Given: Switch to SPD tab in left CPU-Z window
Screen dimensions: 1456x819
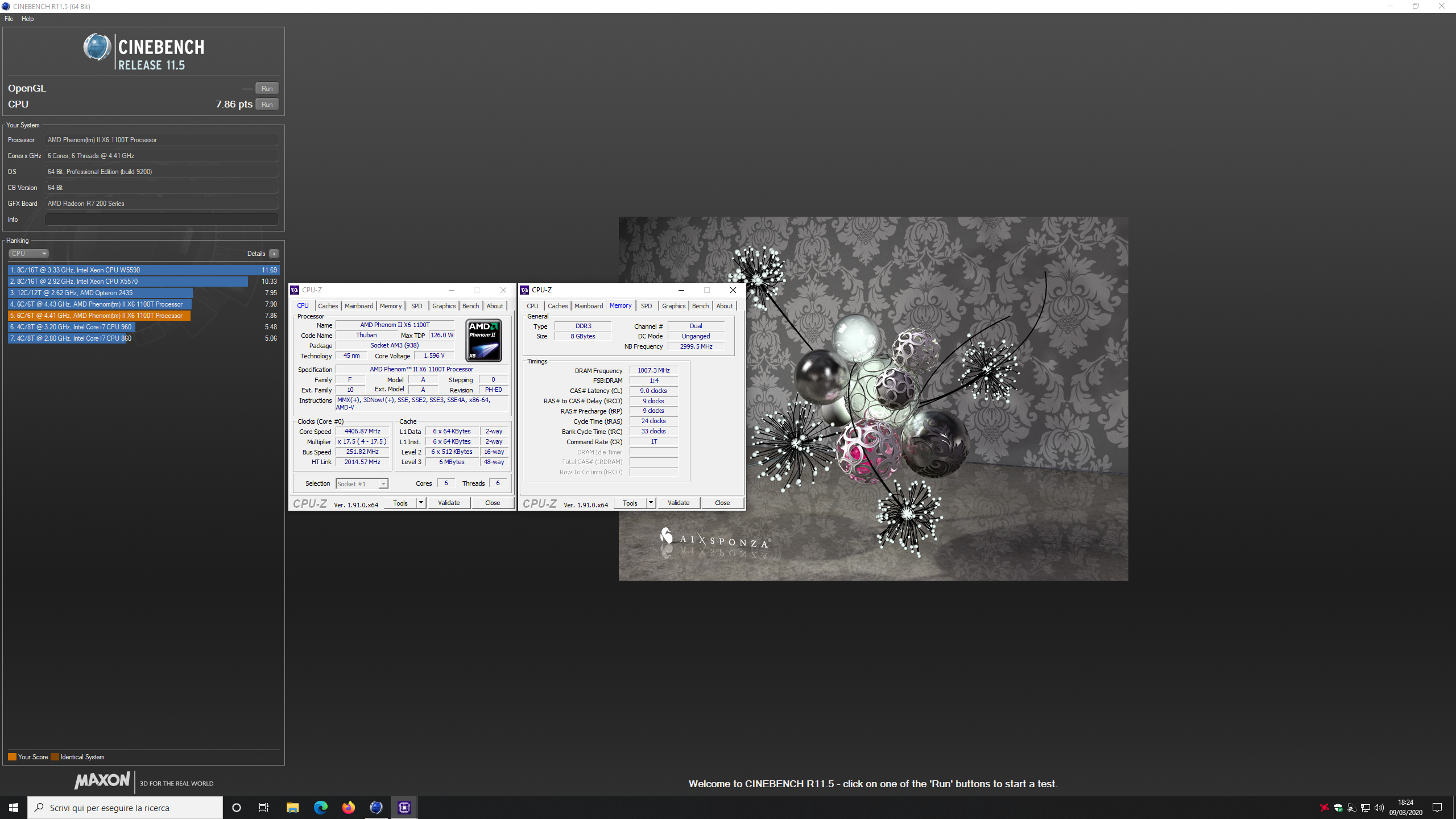Looking at the screenshot, I should (x=417, y=306).
